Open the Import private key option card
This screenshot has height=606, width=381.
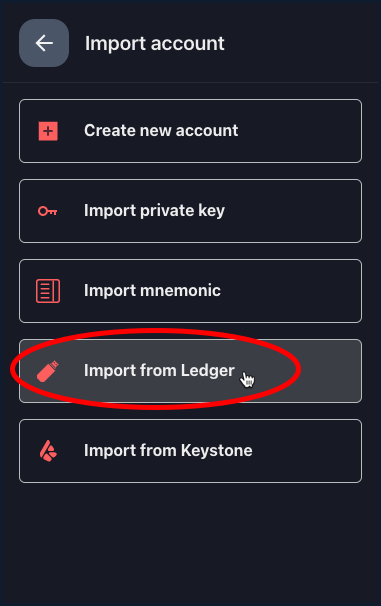tap(190, 211)
